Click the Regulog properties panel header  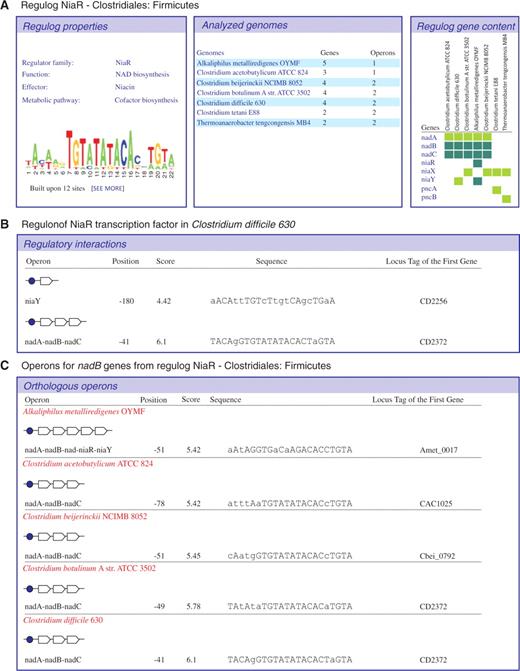click(x=101, y=26)
